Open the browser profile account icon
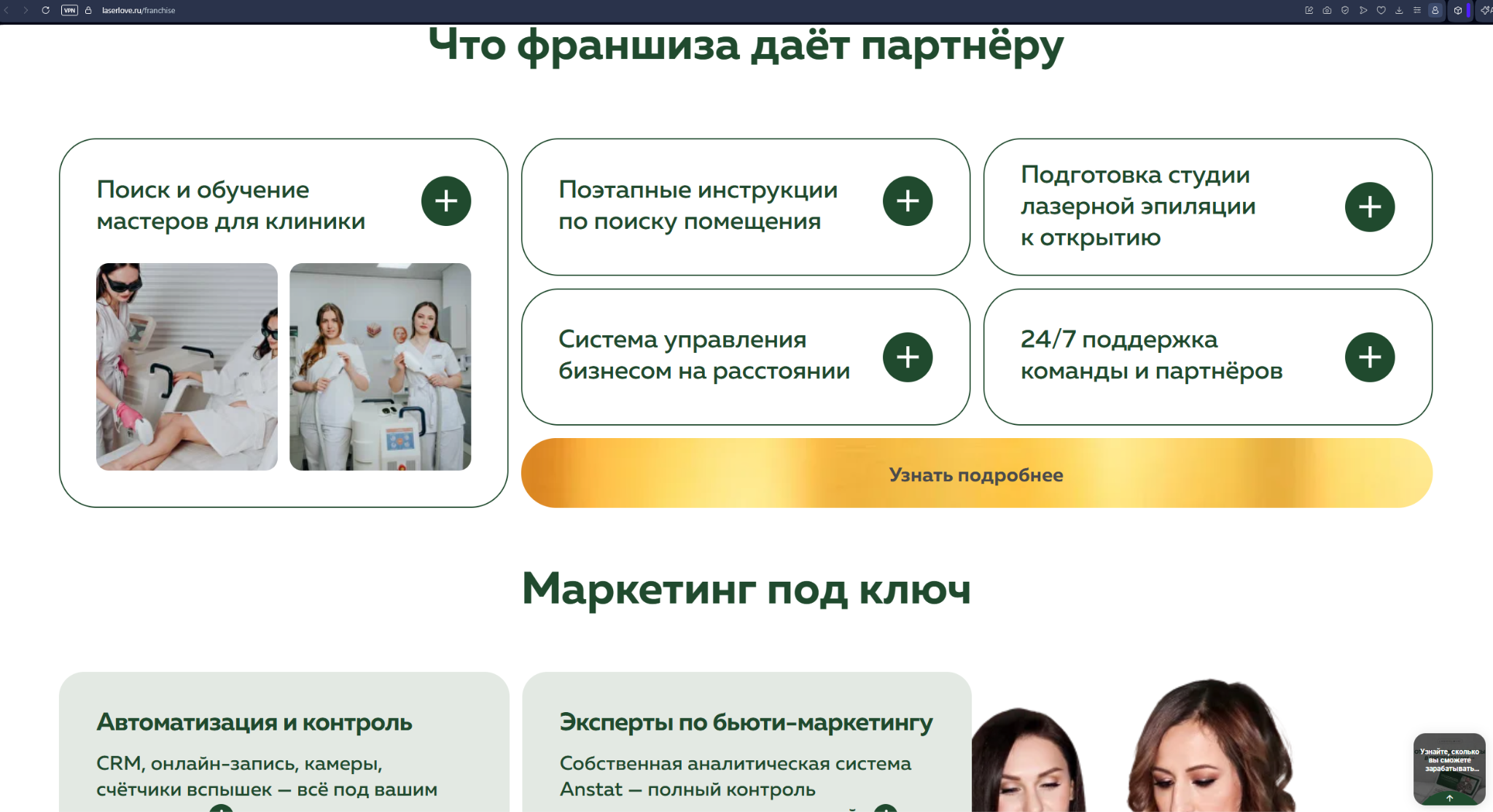 [1435, 10]
